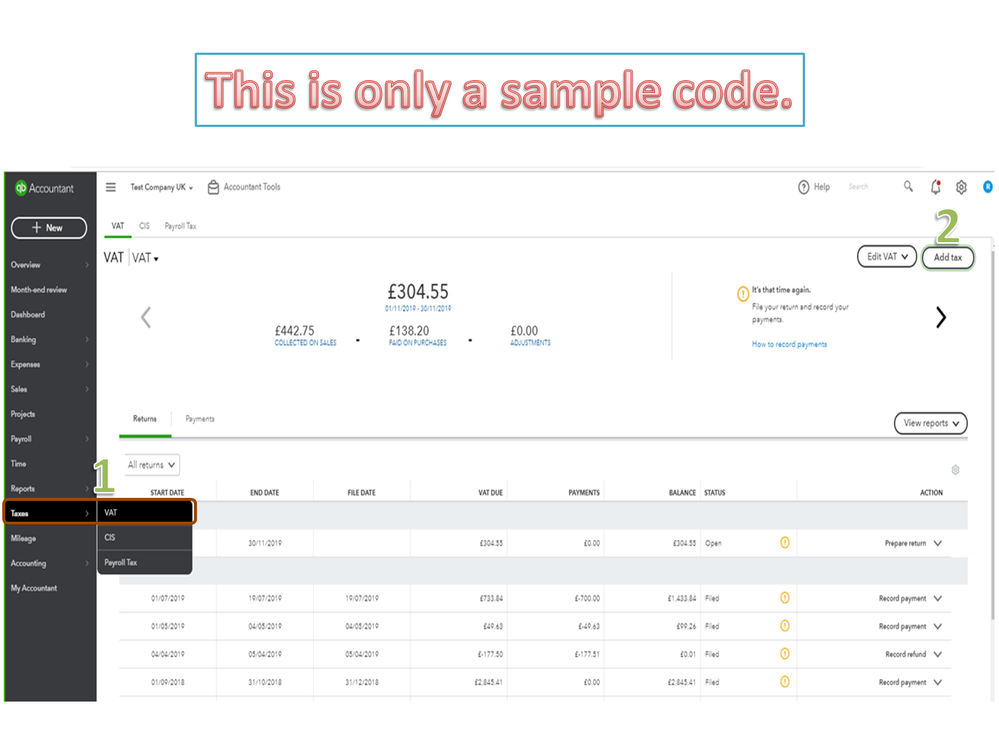999x749 pixels.
Task: Go to previous VAT period arrow
Action: (146, 317)
